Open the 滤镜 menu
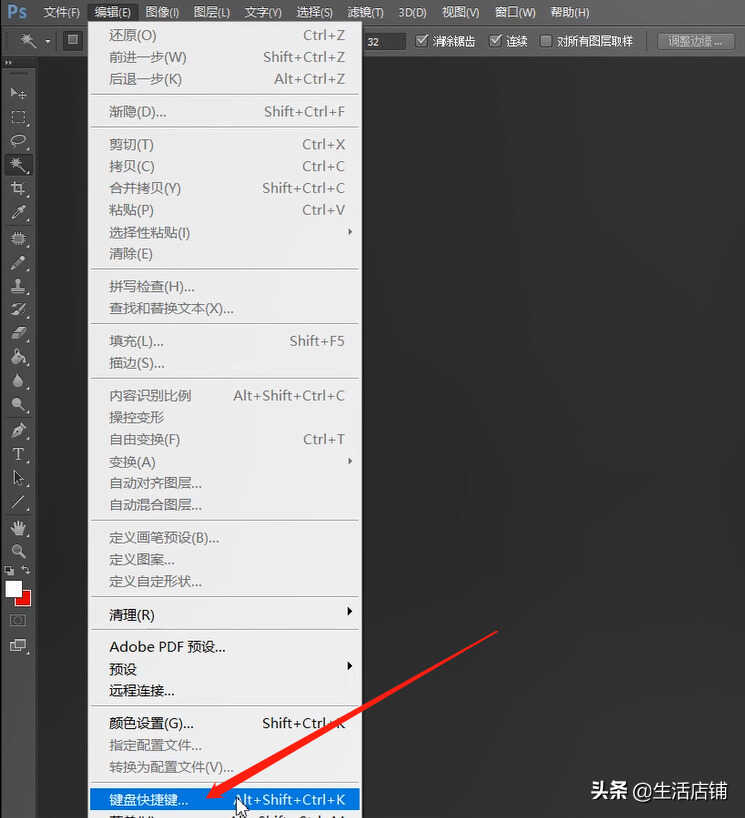The width and height of the screenshot is (745, 818). [x=365, y=12]
